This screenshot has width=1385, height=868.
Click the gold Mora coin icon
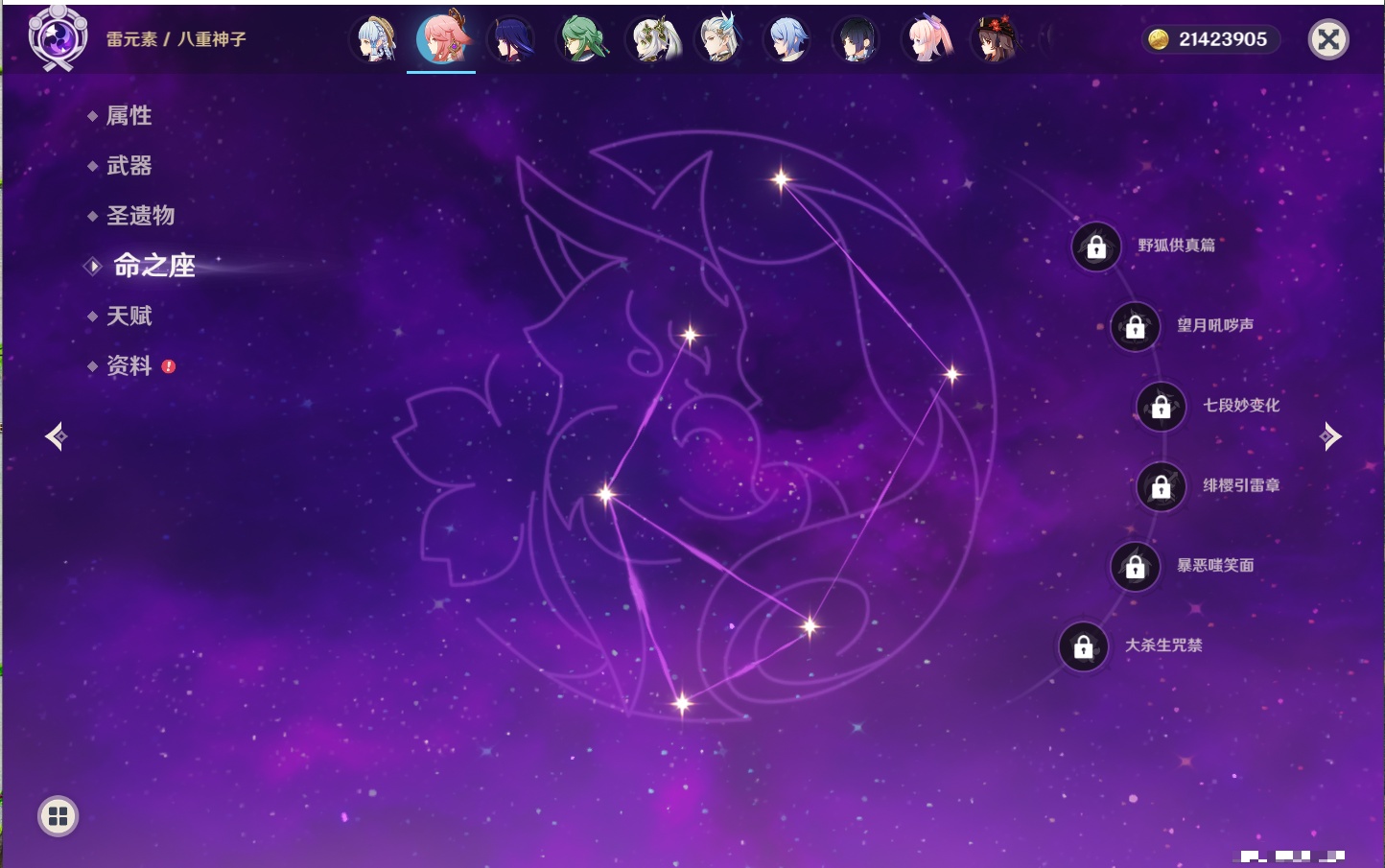1159,39
